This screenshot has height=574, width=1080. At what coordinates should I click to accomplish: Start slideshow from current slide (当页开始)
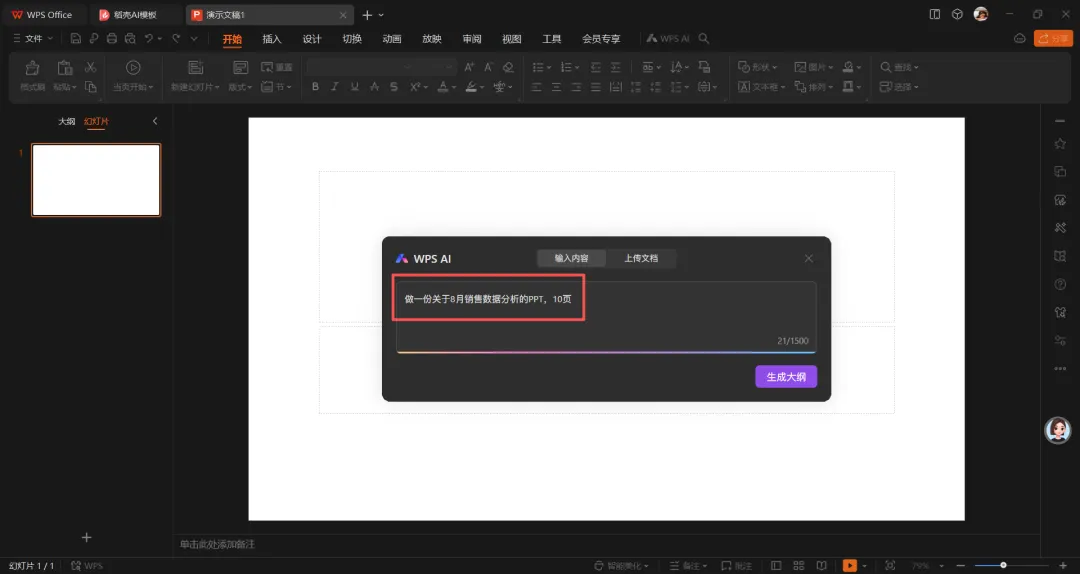point(133,76)
